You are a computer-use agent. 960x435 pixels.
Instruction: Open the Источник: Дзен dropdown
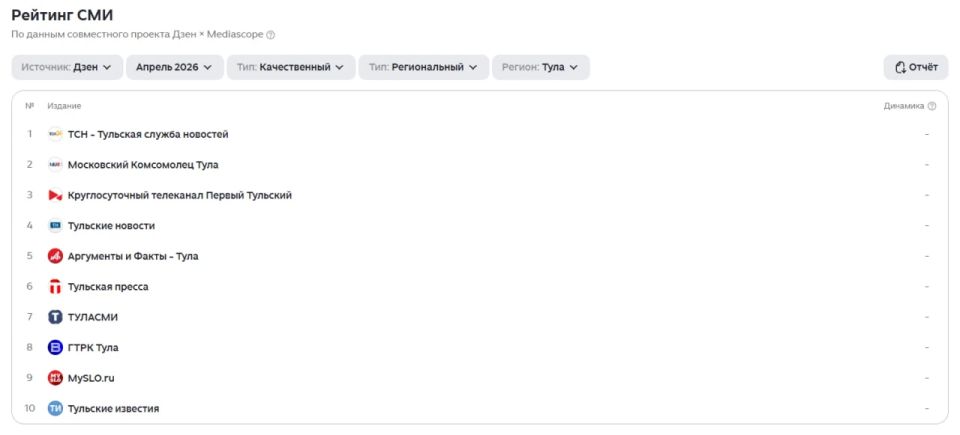[x=67, y=67]
